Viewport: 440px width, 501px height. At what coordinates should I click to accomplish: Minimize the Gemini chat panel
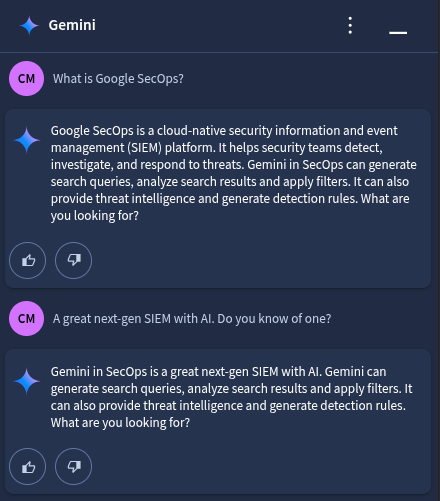tap(398, 32)
